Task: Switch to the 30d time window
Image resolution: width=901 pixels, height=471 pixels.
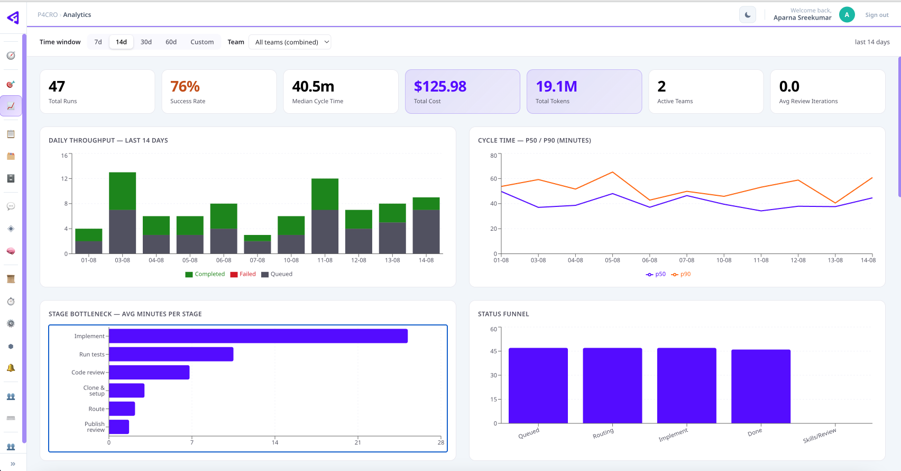Action: pos(146,42)
